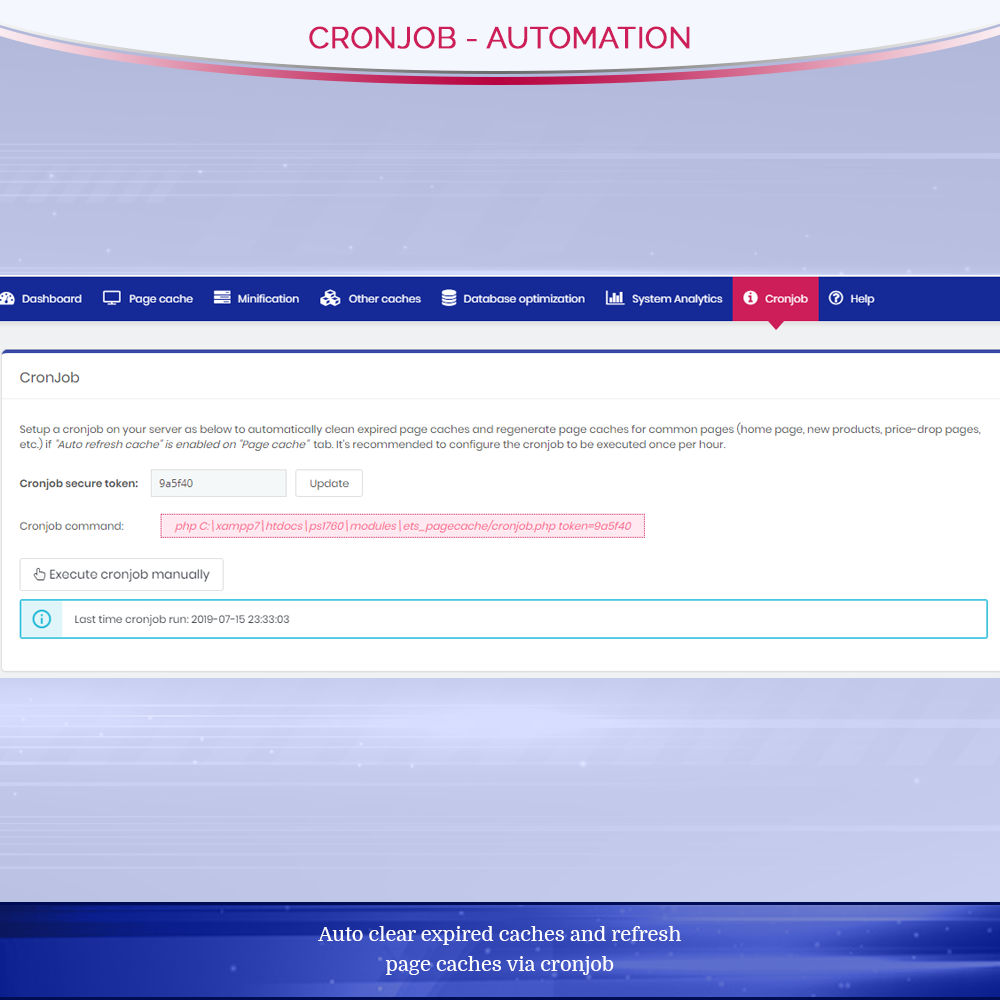This screenshot has height=1000, width=1000.
Task: Open the Dashboard tab
Action: tap(41, 298)
